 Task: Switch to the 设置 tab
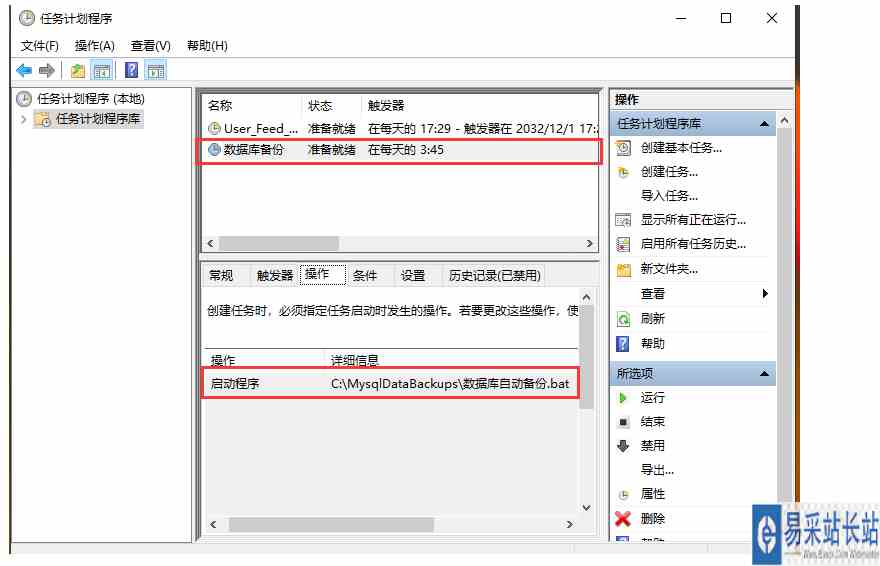pyautogui.click(x=412, y=275)
